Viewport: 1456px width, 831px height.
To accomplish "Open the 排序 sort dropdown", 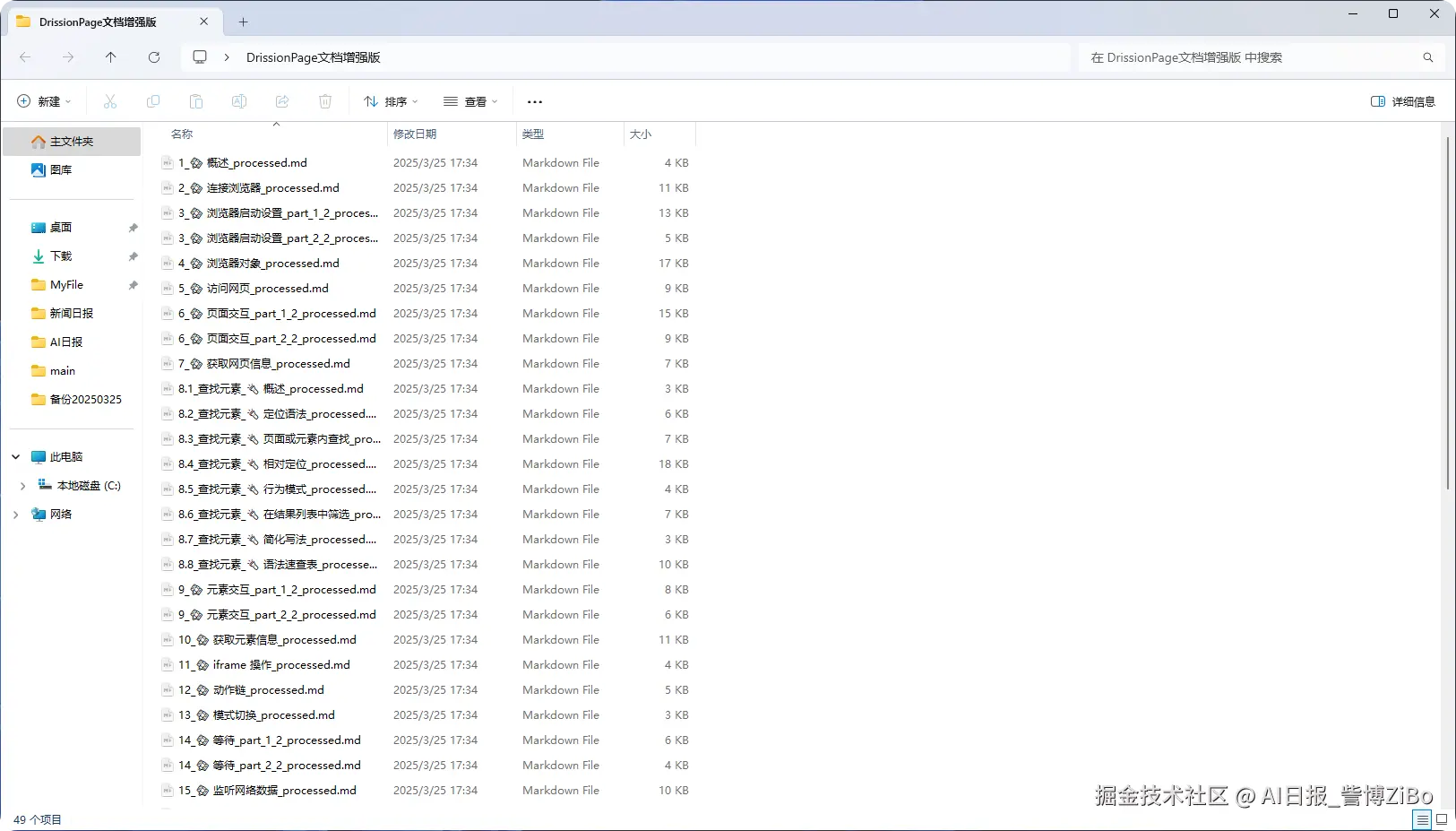I will point(391,101).
